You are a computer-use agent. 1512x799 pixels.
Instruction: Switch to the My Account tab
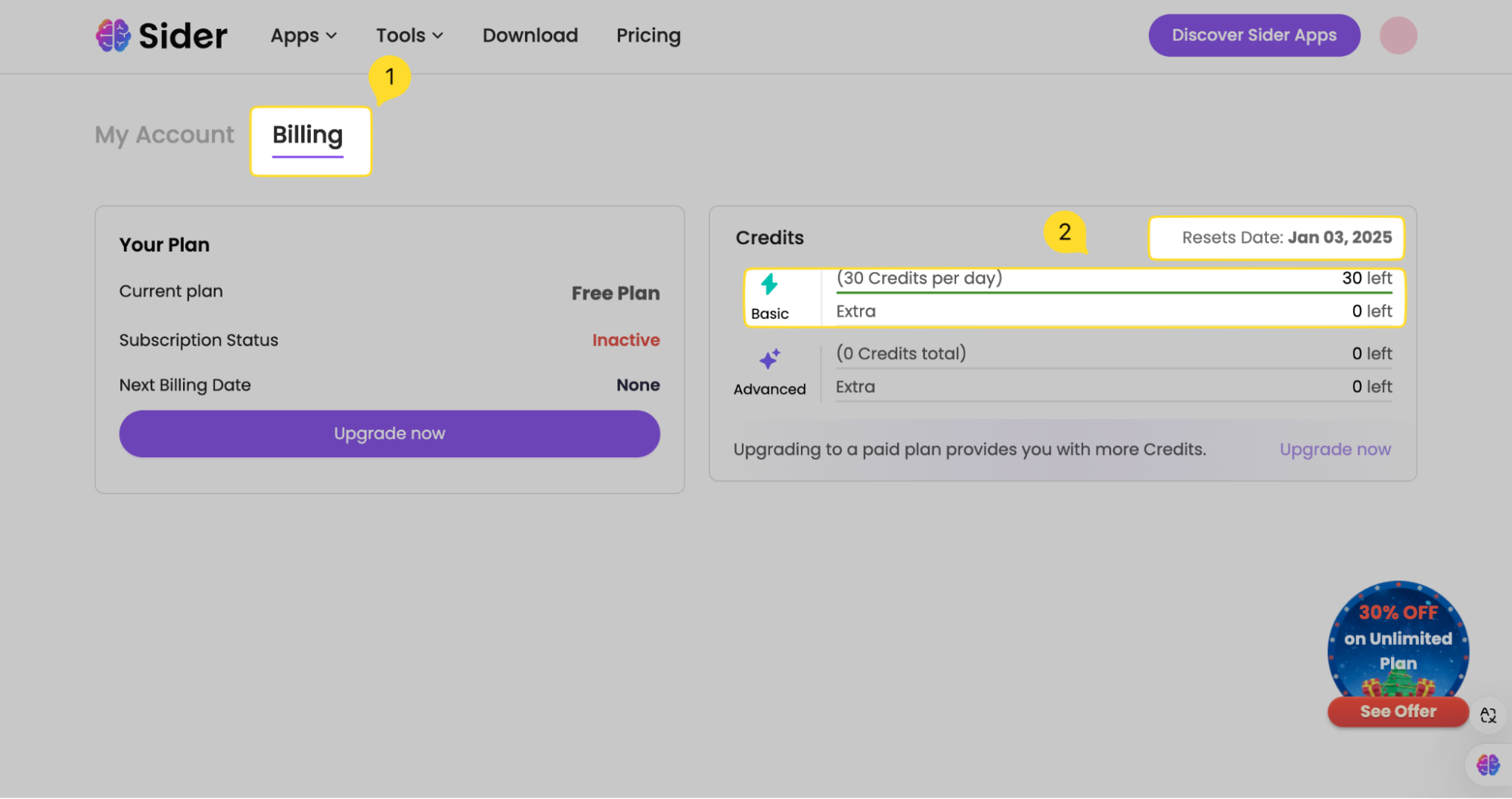[164, 135]
